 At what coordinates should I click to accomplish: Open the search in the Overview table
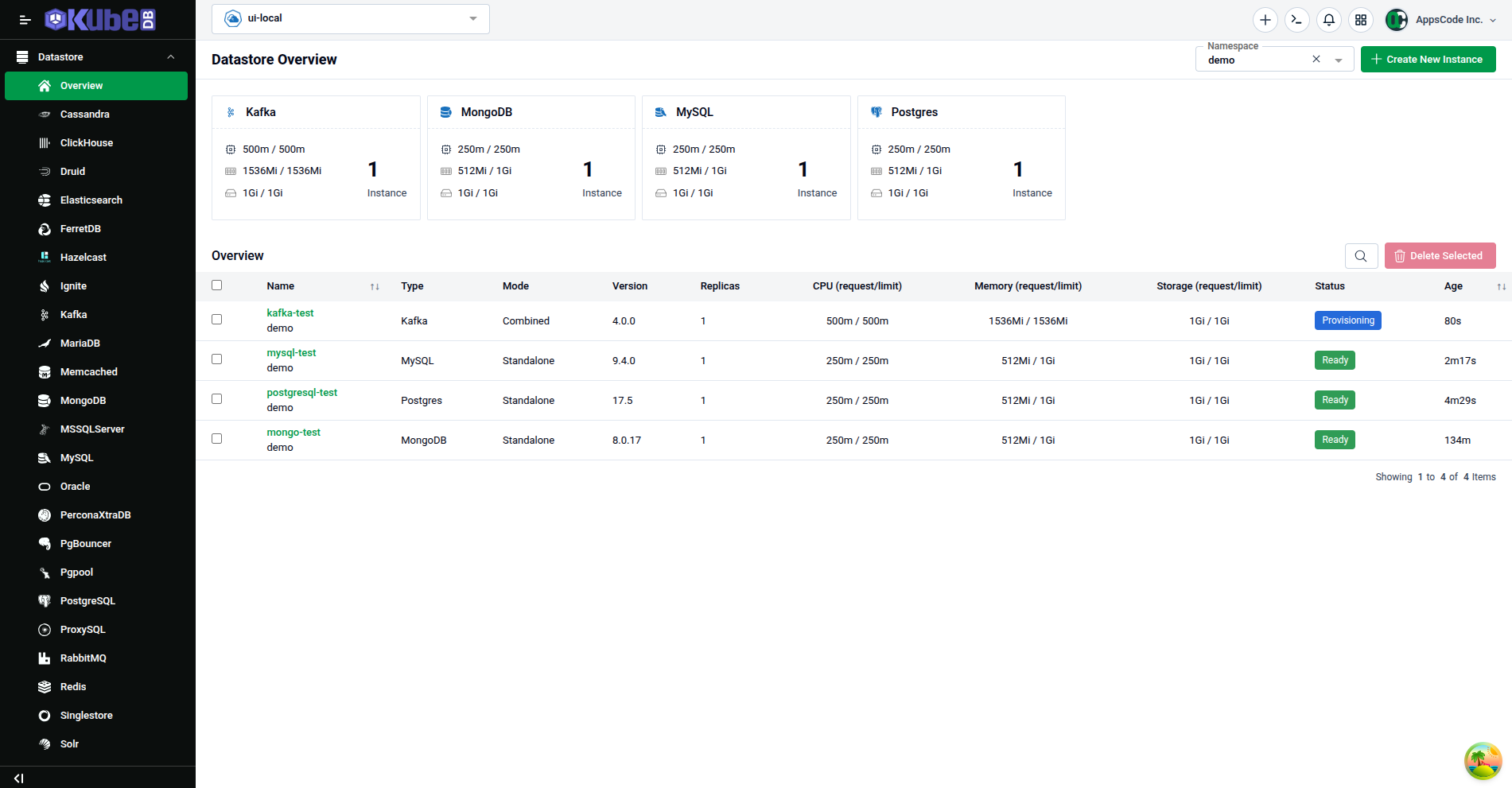(1361, 255)
